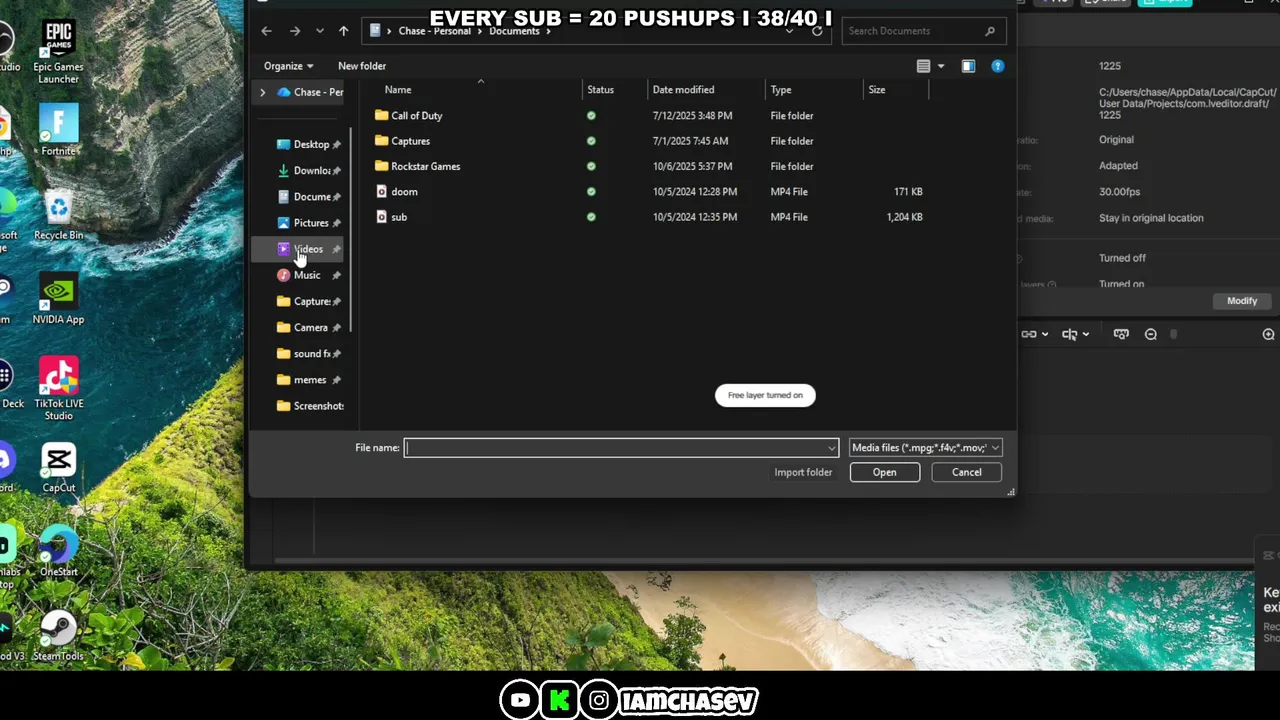Viewport: 1280px width, 720px height.
Task: Select the Call of Duty folder
Action: click(416, 116)
